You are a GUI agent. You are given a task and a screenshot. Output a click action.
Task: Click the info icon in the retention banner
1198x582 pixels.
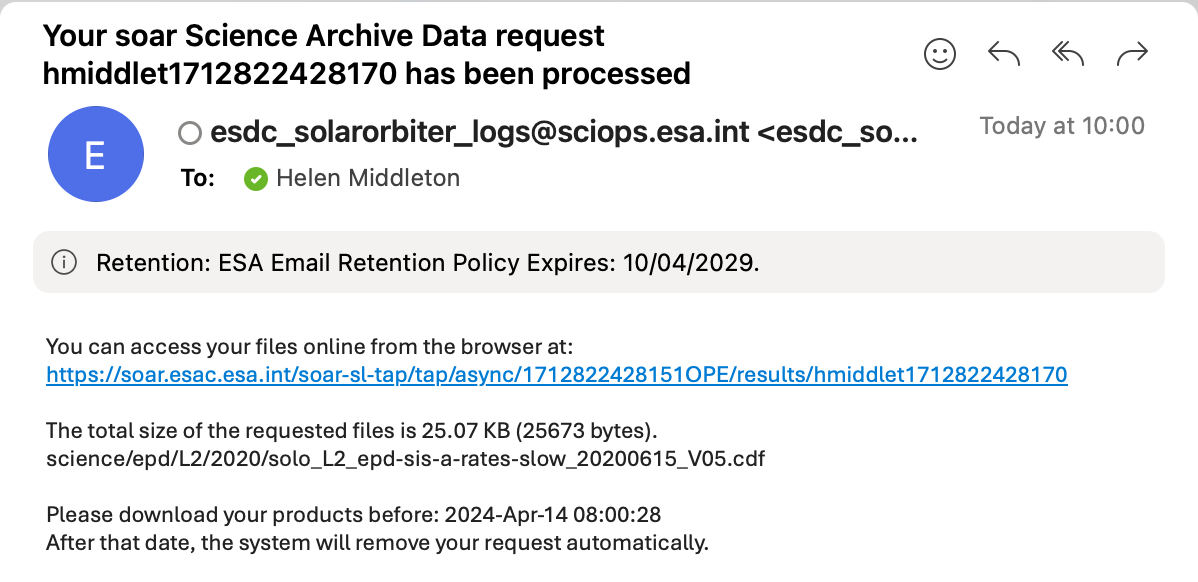click(x=63, y=263)
